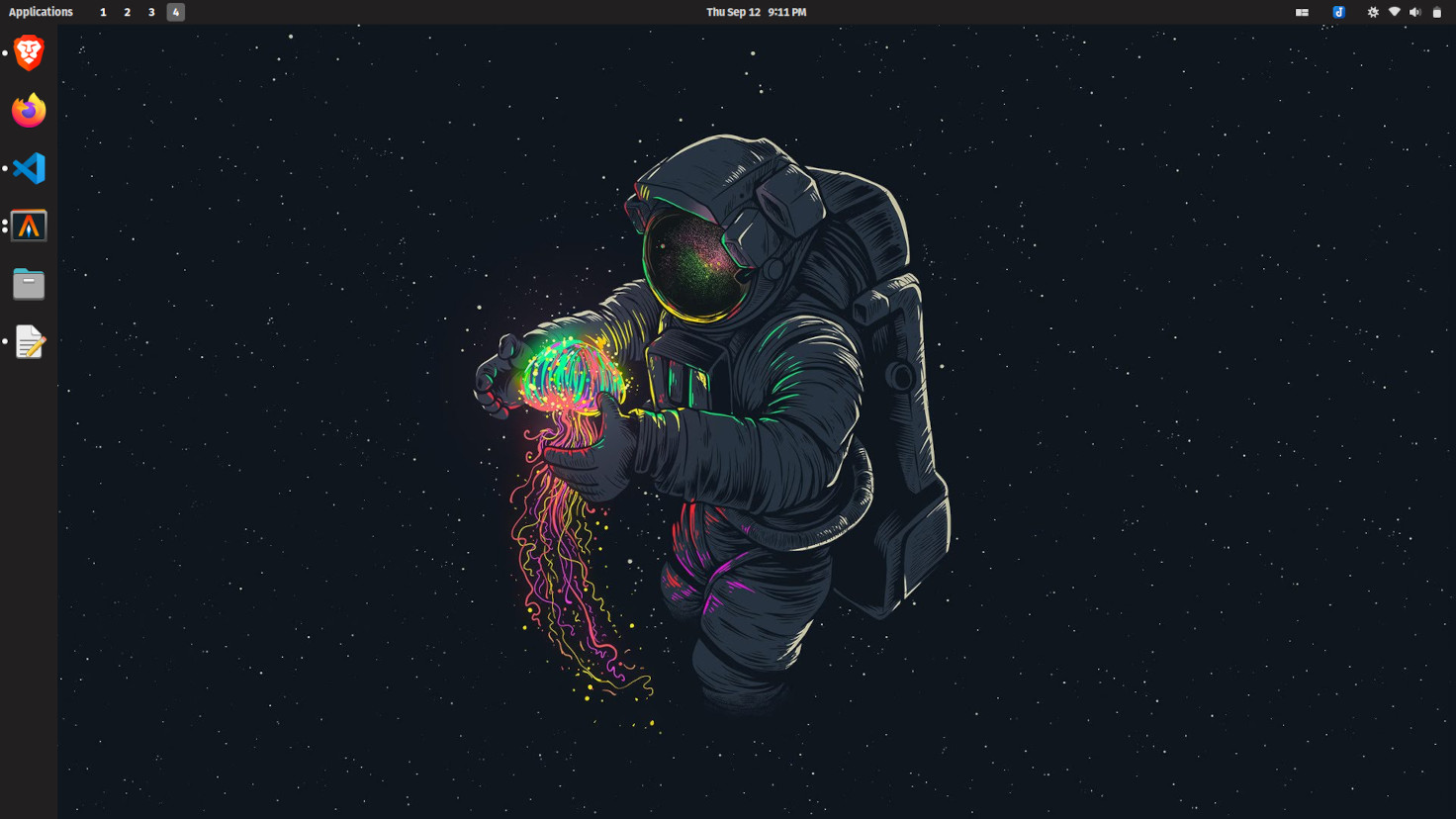Open the Applications menu
Viewport: 1456px width, 819px height.
pyautogui.click(x=41, y=12)
